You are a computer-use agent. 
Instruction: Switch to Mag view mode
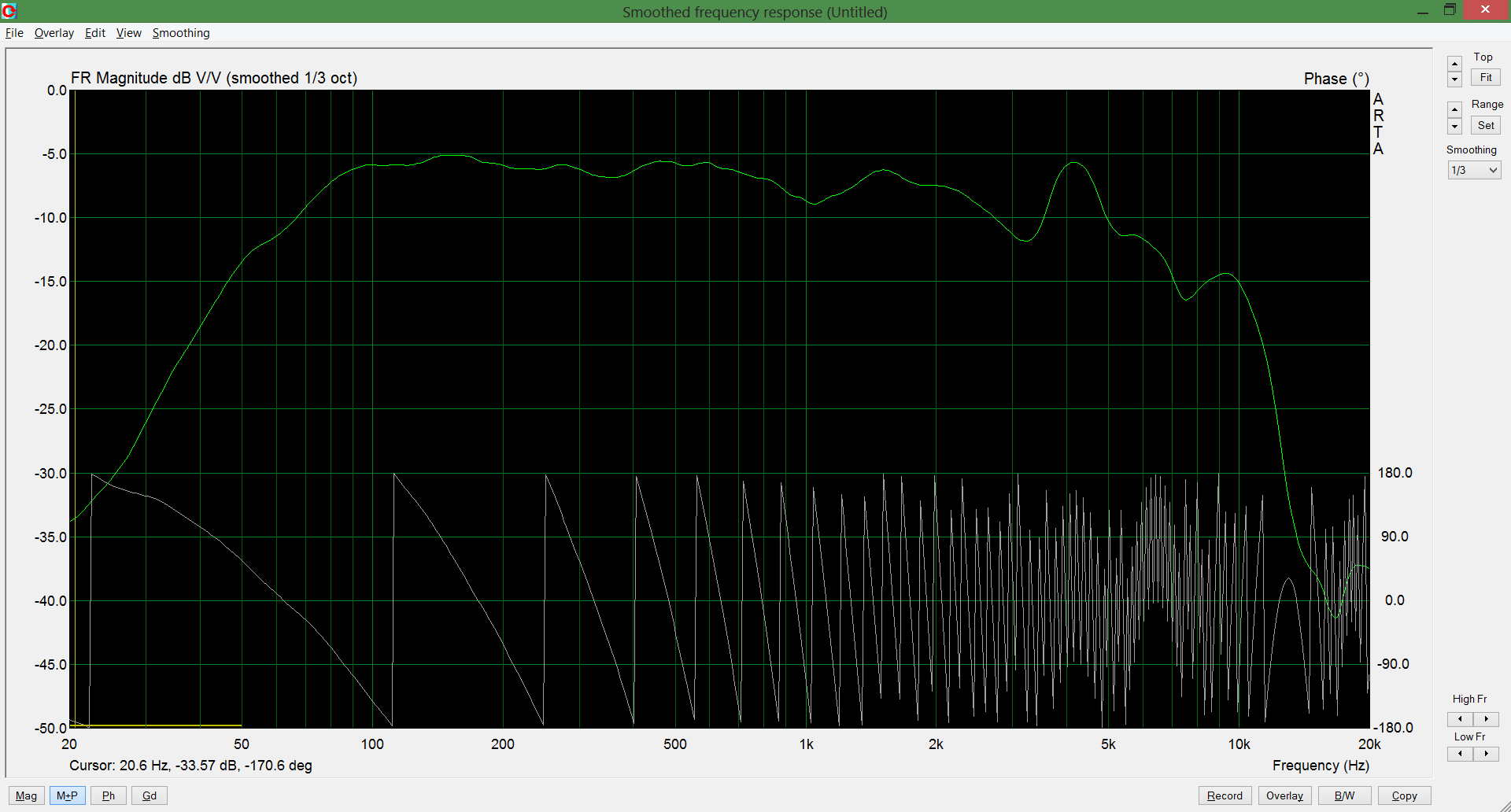click(26, 795)
